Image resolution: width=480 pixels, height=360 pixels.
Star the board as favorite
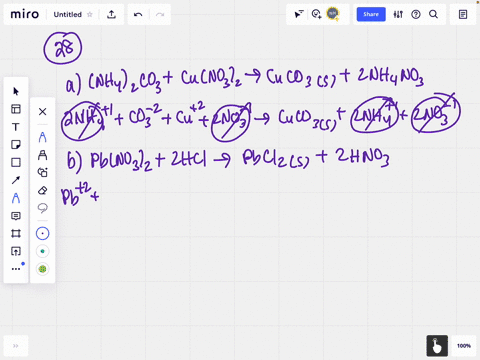click(x=89, y=14)
